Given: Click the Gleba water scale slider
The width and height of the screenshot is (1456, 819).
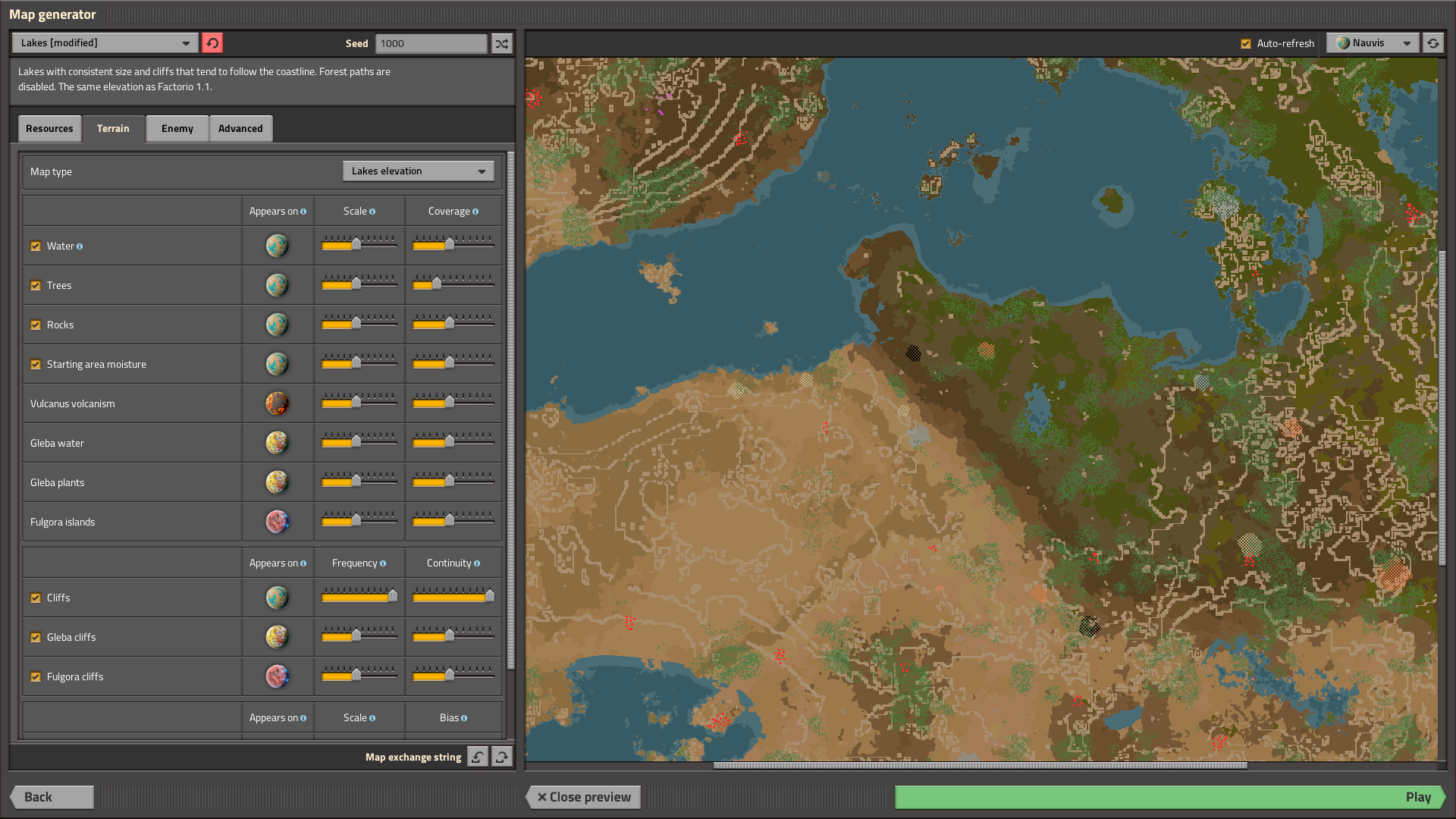Looking at the screenshot, I should tap(359, 441).
